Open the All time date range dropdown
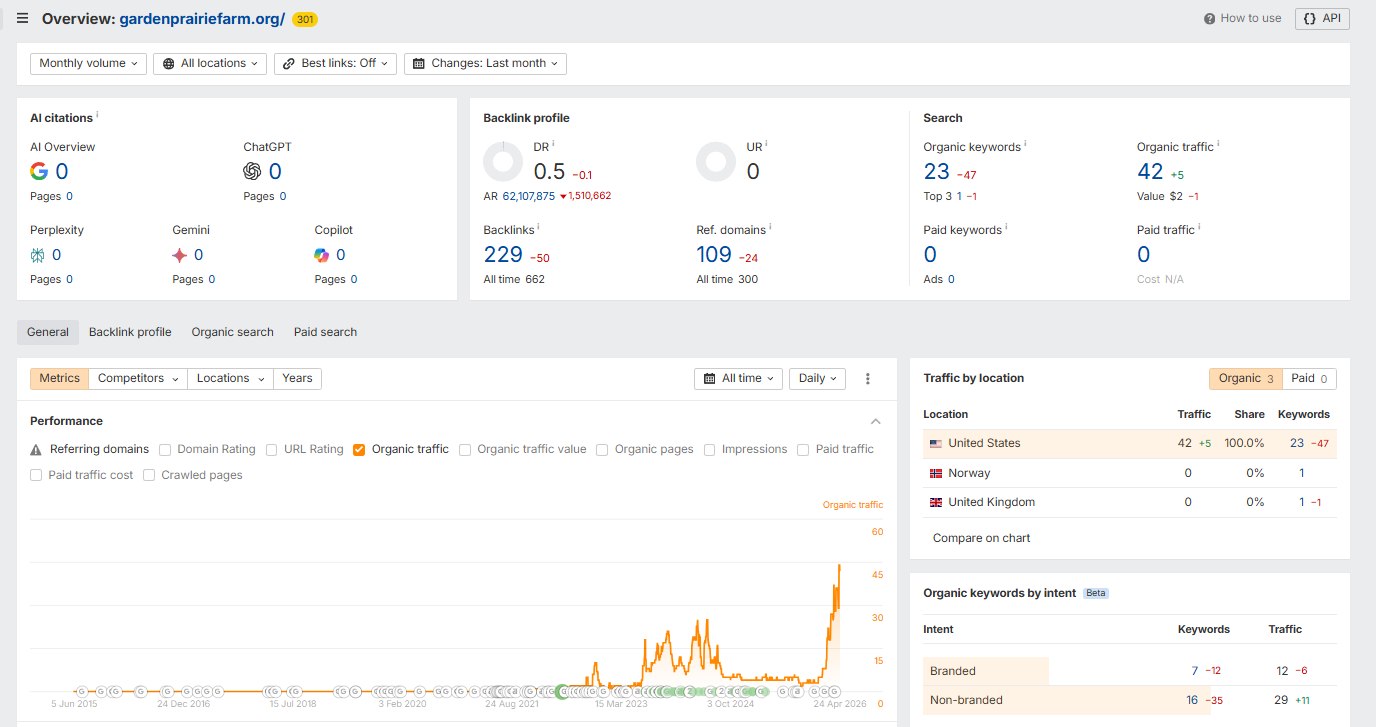Image resolution: width=1376 pixels, height=727 pixels. point(738,379)
